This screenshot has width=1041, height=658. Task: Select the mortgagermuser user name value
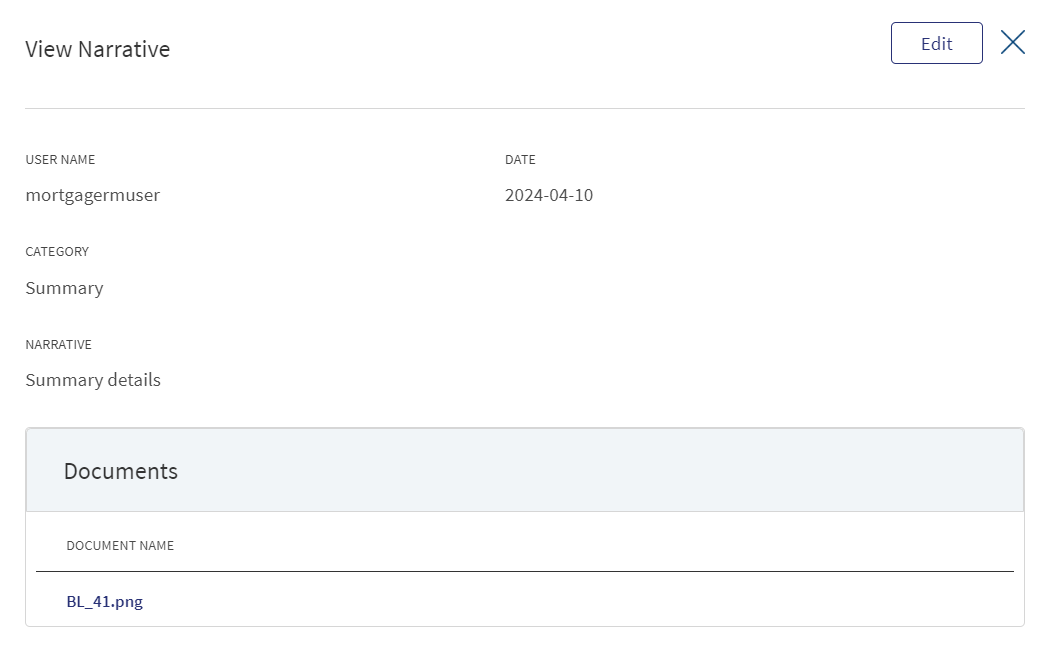point(92,195)
